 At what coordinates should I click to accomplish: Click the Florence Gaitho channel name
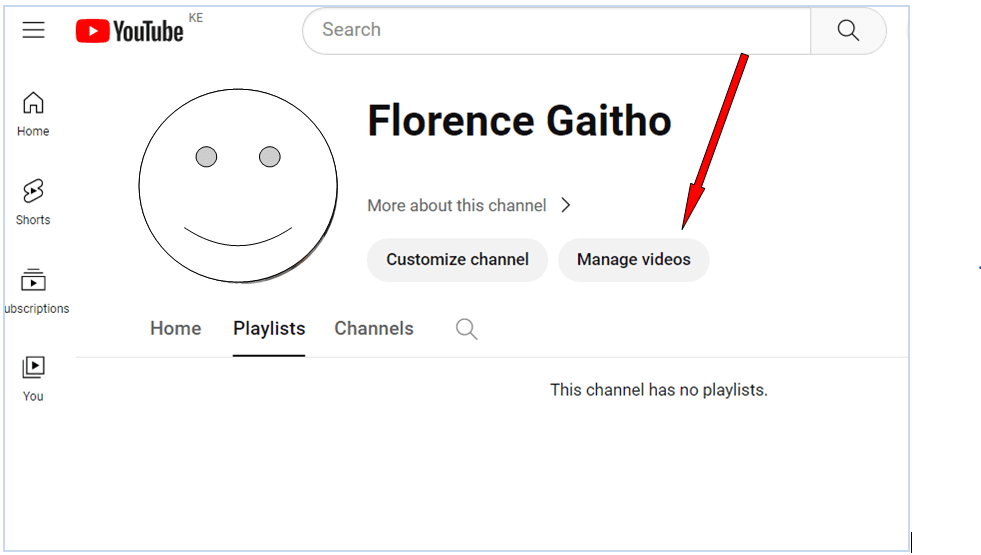[x=519, y=121]
